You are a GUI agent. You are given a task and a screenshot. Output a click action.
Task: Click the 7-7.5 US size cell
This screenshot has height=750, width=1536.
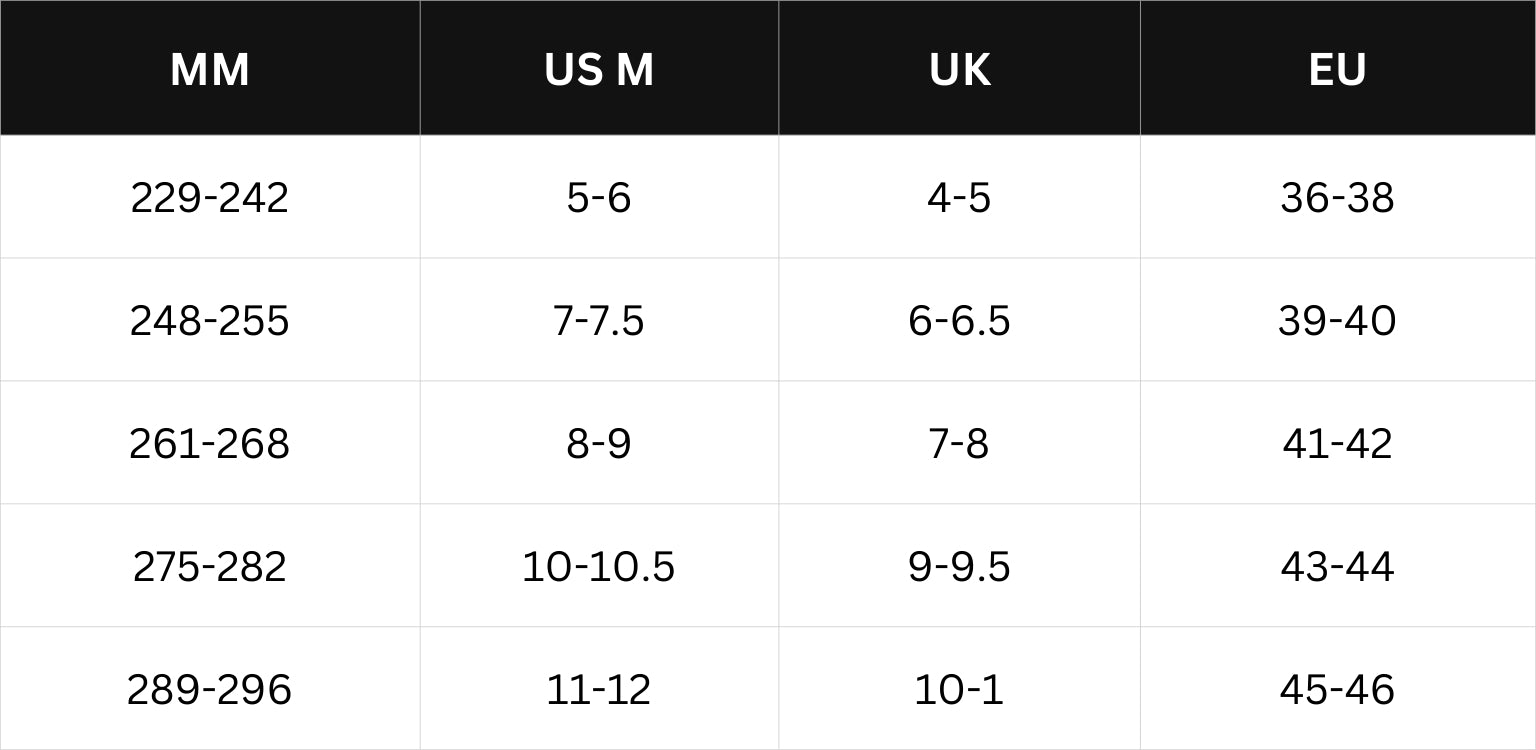click(599, 320)
